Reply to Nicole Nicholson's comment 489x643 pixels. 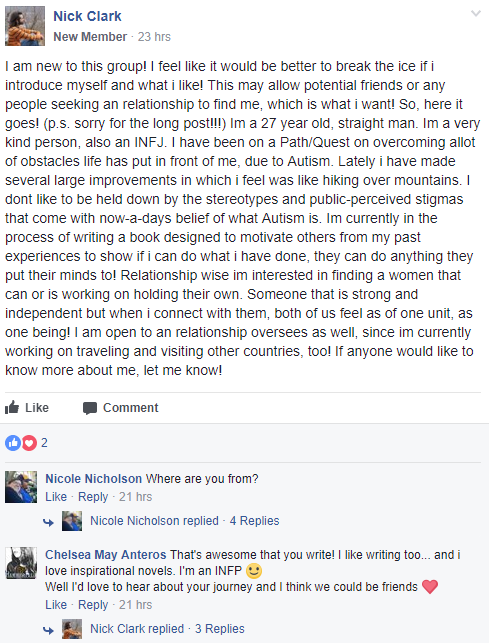coord(93,497)
